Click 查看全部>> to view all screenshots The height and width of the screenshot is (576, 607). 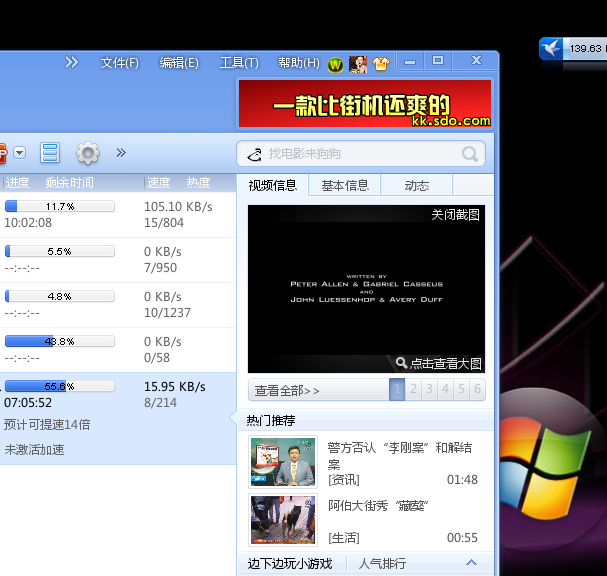[287, 390]
